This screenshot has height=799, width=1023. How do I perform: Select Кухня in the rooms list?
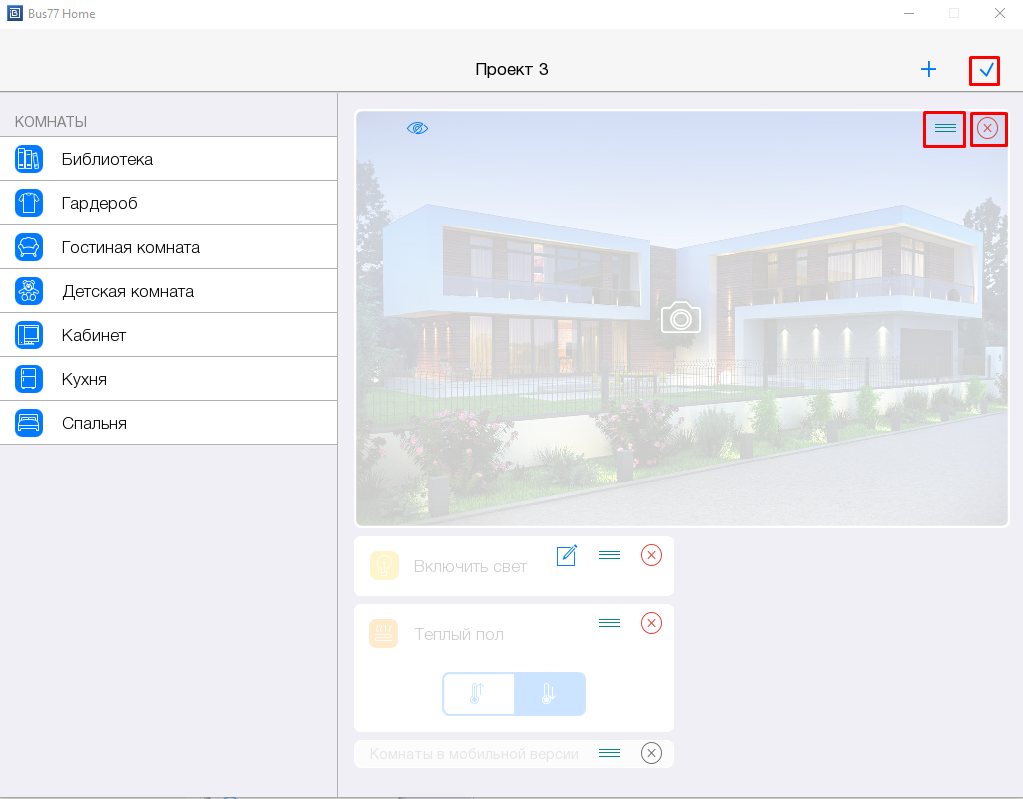[84, 379]
